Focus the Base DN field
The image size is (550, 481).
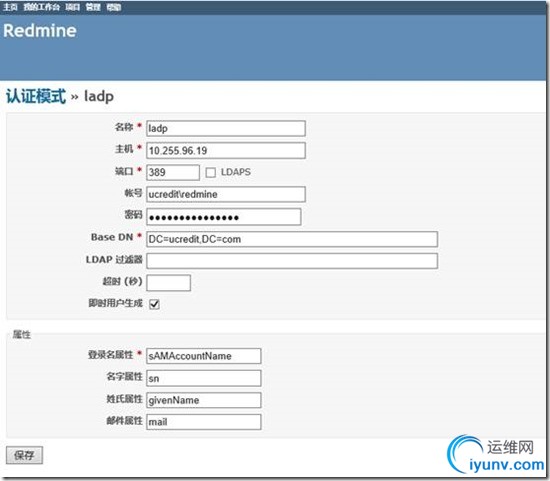pyautogui.click(x=292, y=239)
